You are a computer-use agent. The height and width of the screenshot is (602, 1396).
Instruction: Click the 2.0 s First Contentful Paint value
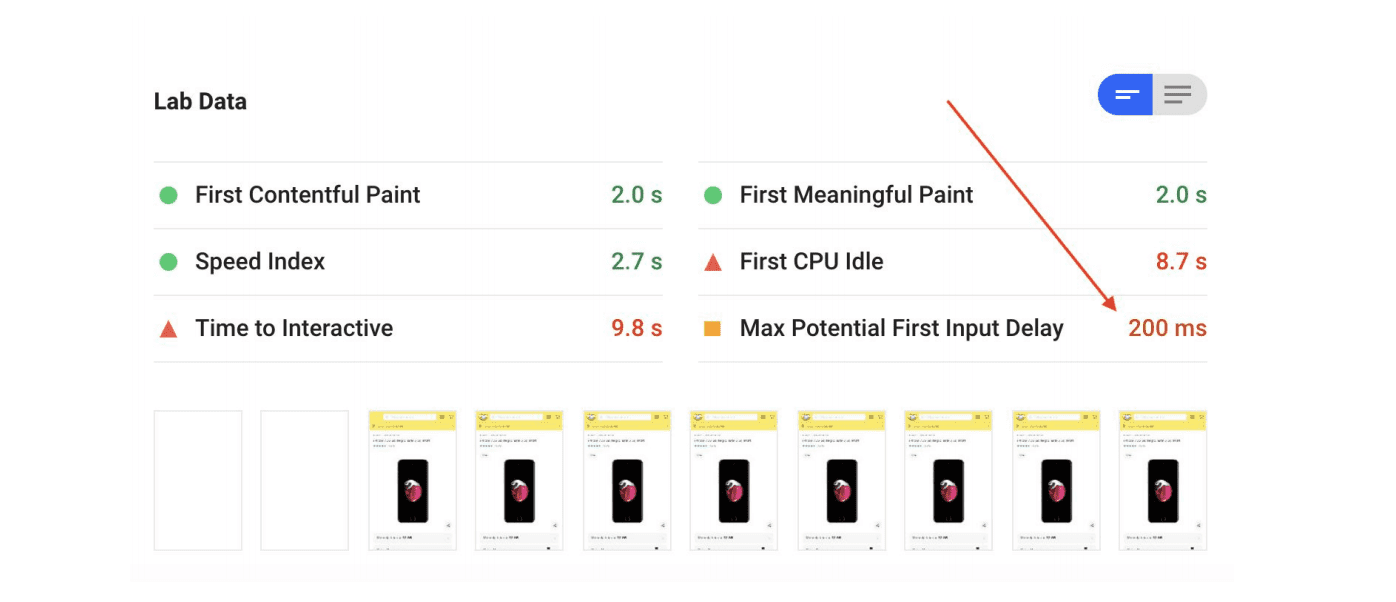click(636, 195)
